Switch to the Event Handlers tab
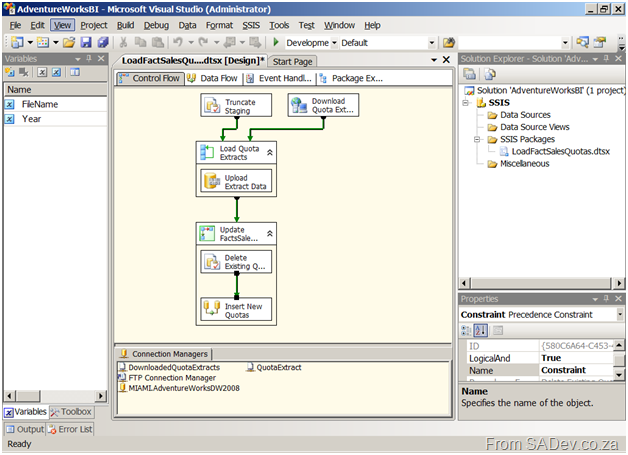This screenshot has width=628, height=455. [280, 78]
